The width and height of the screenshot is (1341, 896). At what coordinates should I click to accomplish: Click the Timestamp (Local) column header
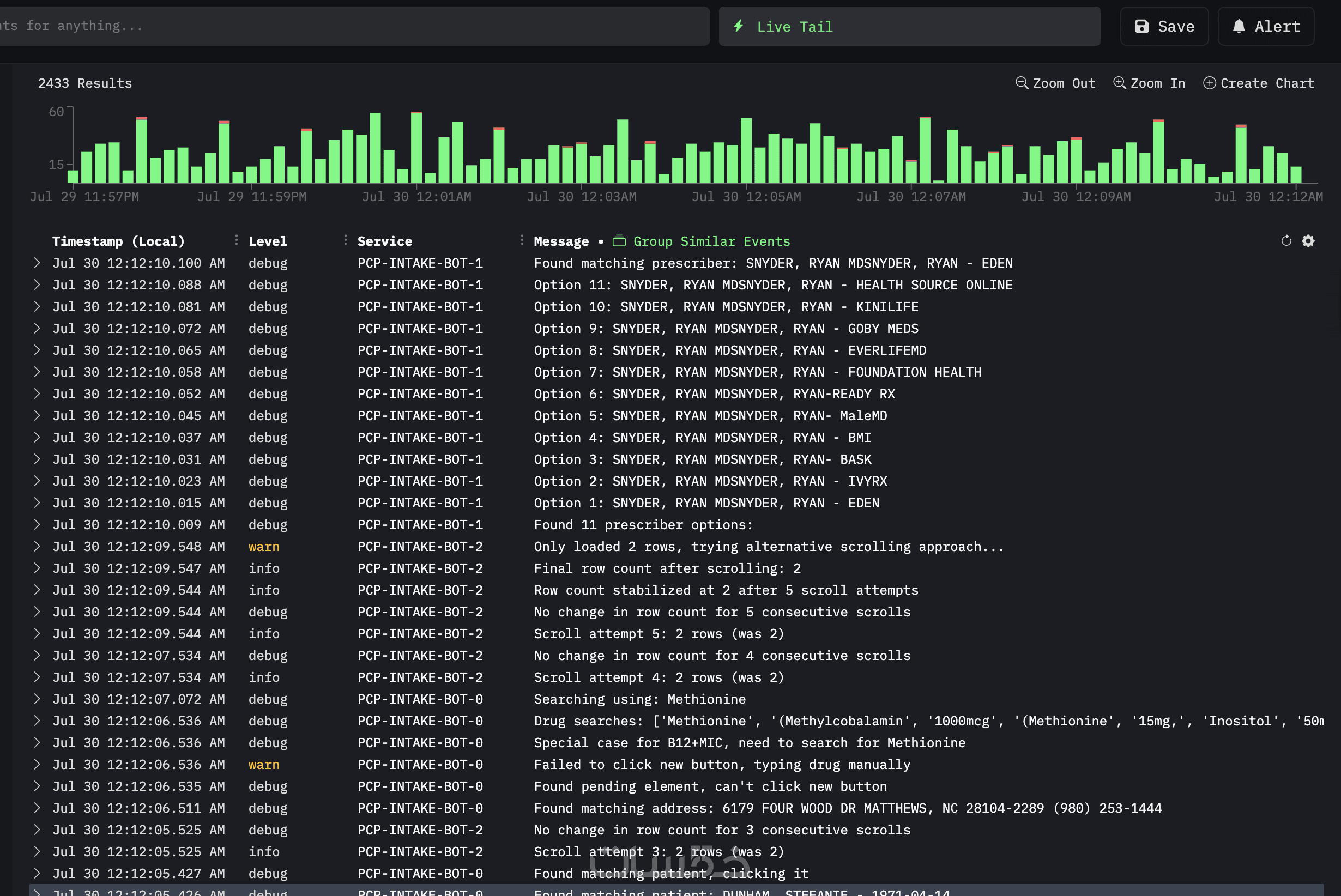coord(118,241)
